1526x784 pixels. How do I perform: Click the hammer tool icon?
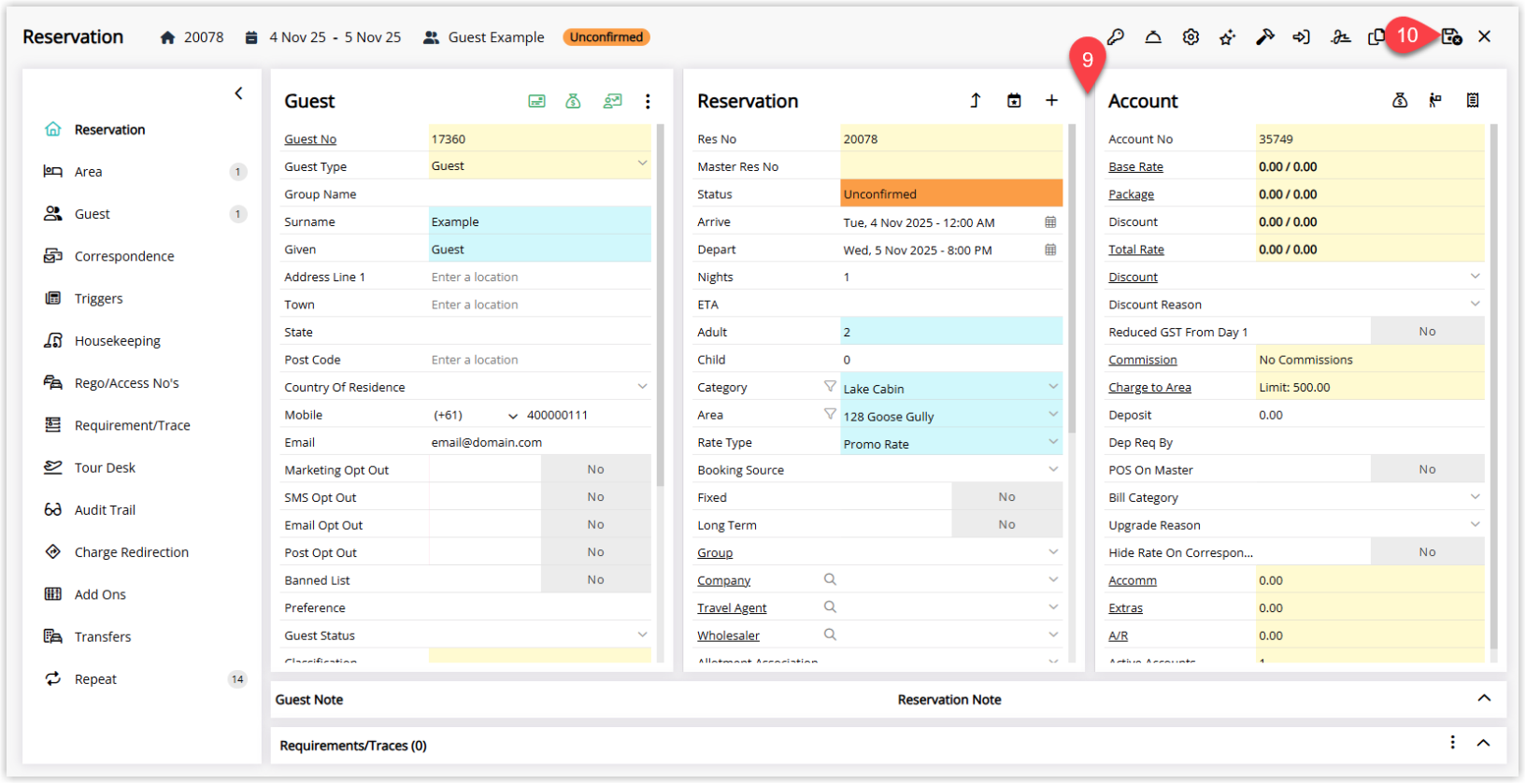(x=1265, y=37)
